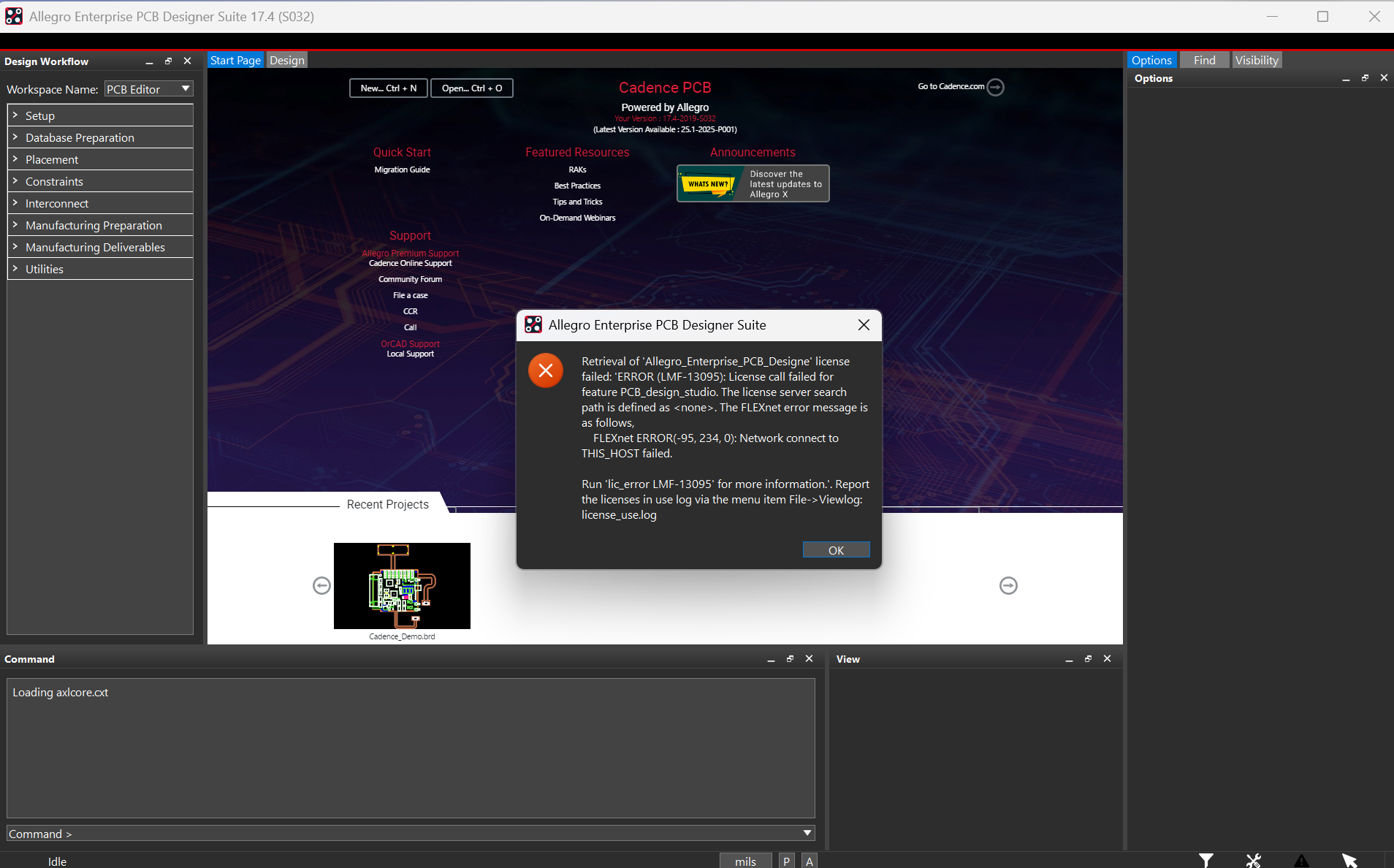This screenshot has height=868, width=1394.
Task: Open the Tips and Tricks link
Action: point(577,202)
